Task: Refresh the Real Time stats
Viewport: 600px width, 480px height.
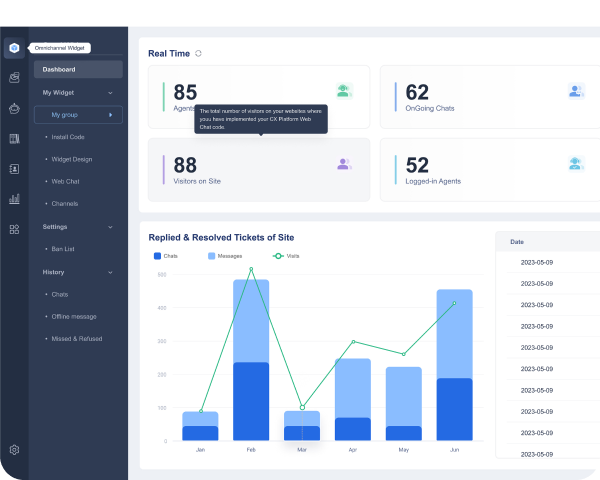Action: pyautogui.click(x=198, y=53)
